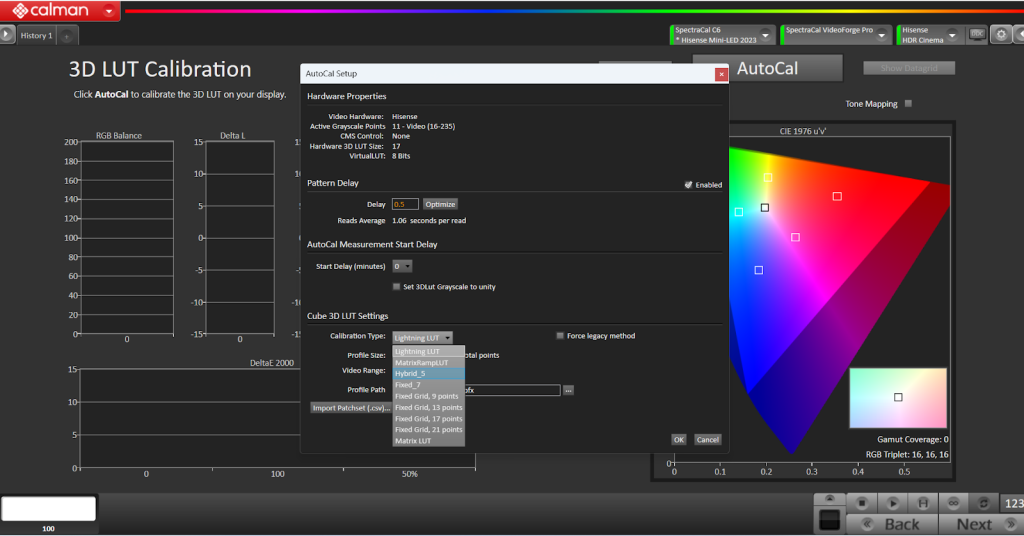Click the Hardware 3D LUT Size 17 value
Viewport: 1024px width, 536px height.
pyautogui.click(x=396, y=146)
